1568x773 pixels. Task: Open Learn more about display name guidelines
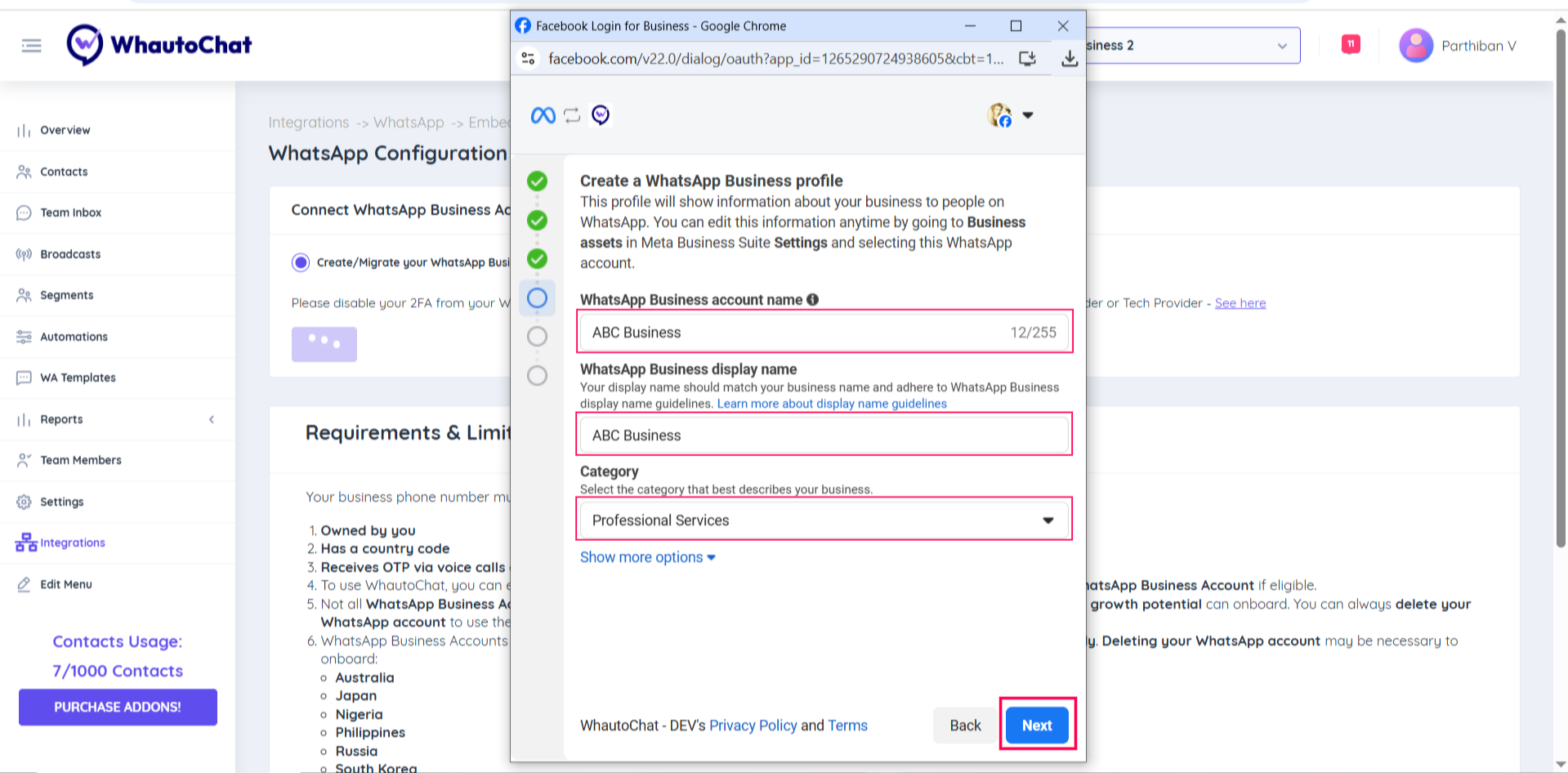click(832, 404)
